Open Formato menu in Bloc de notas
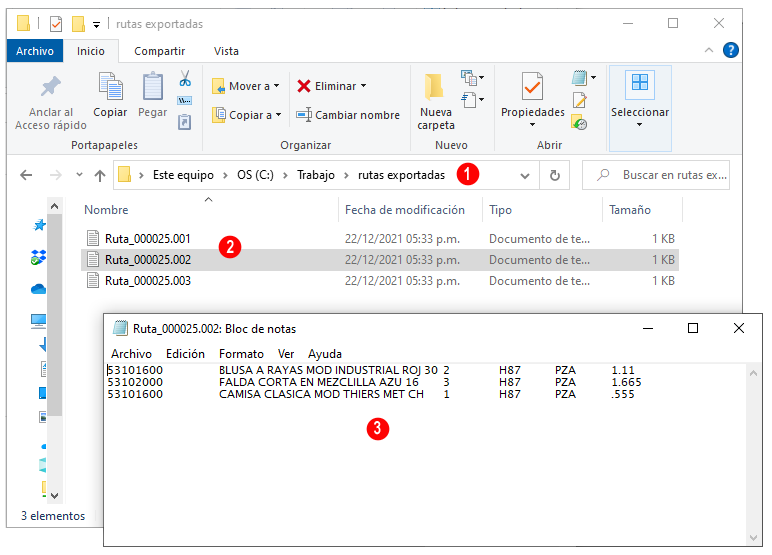Viewport: 772px width, 555px height. click(x=241, y=354)
